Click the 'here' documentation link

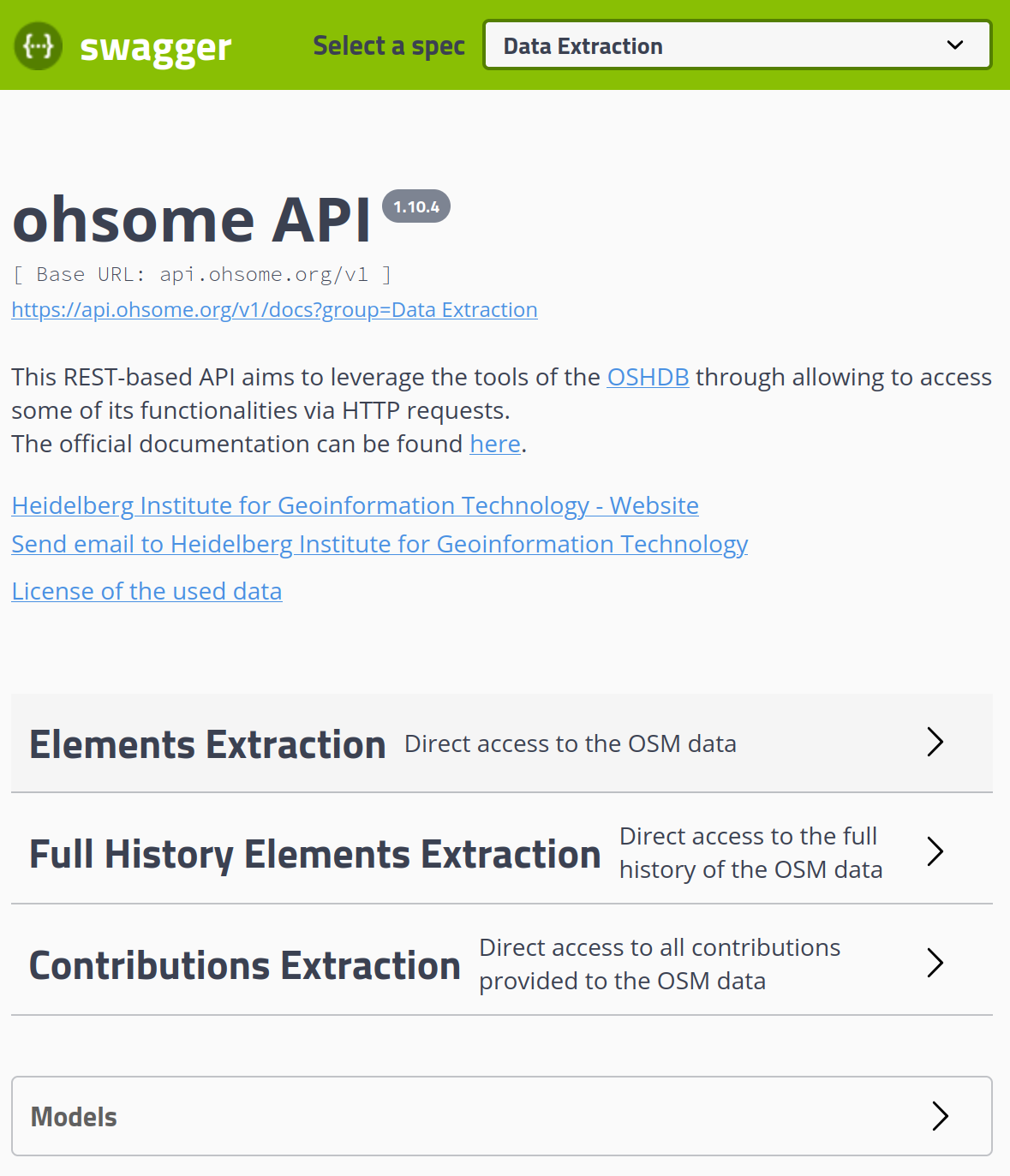[x=494, y=444]
